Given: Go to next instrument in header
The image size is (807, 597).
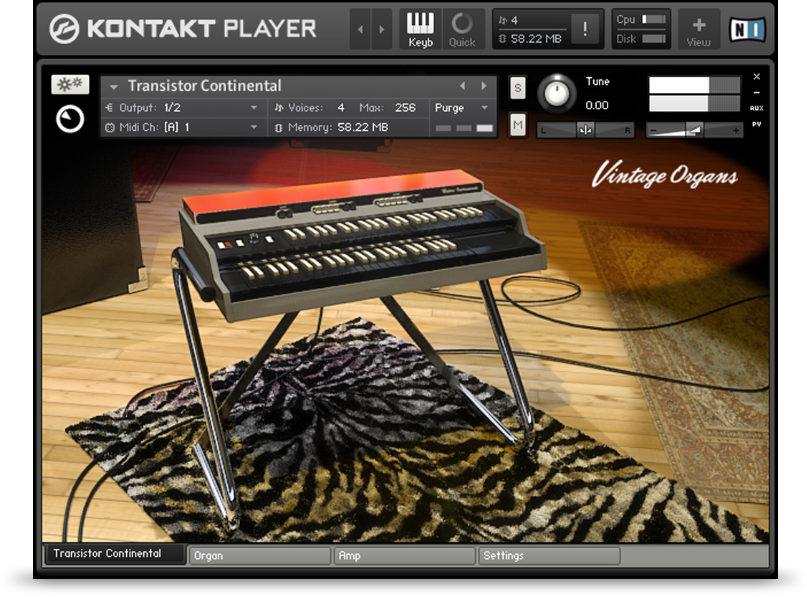Looking at the screenshot, I should 381,29.
